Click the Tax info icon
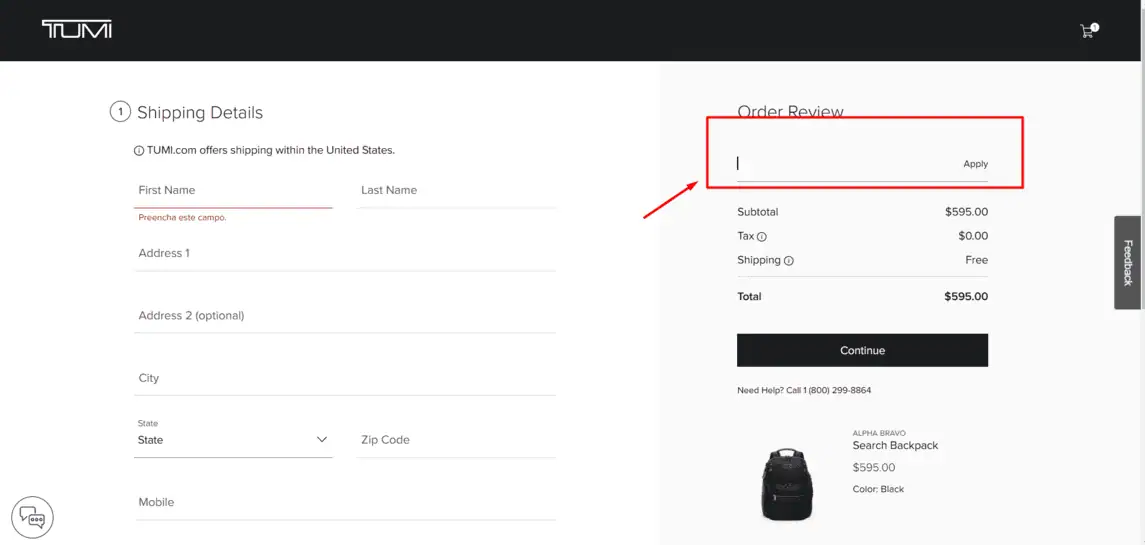Image resolution: width=1145 pixels, height=545 pixels. [762, 237]
